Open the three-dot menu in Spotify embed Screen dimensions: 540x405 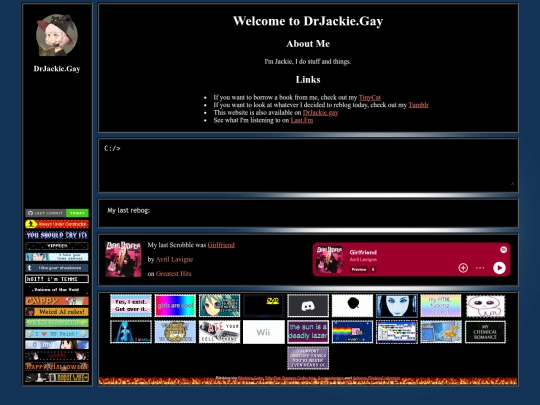(x=480, y=268)
